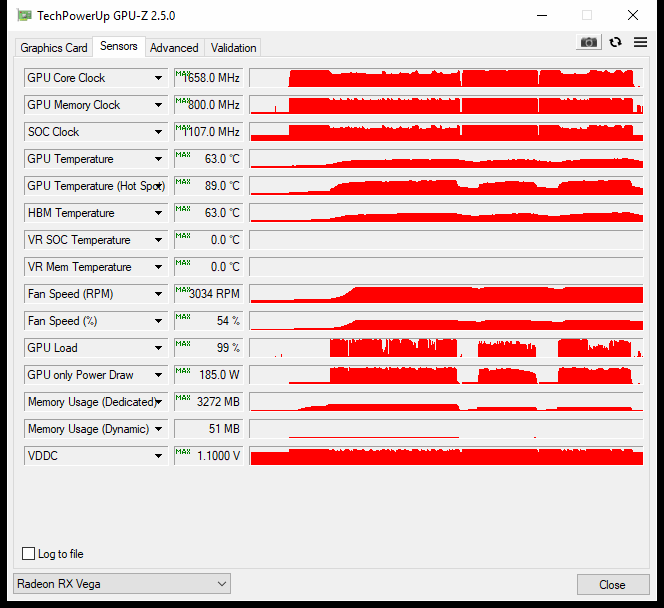Expand the VR SOC Temperature dropdown

pyautogui.click(x=158, y=240)
